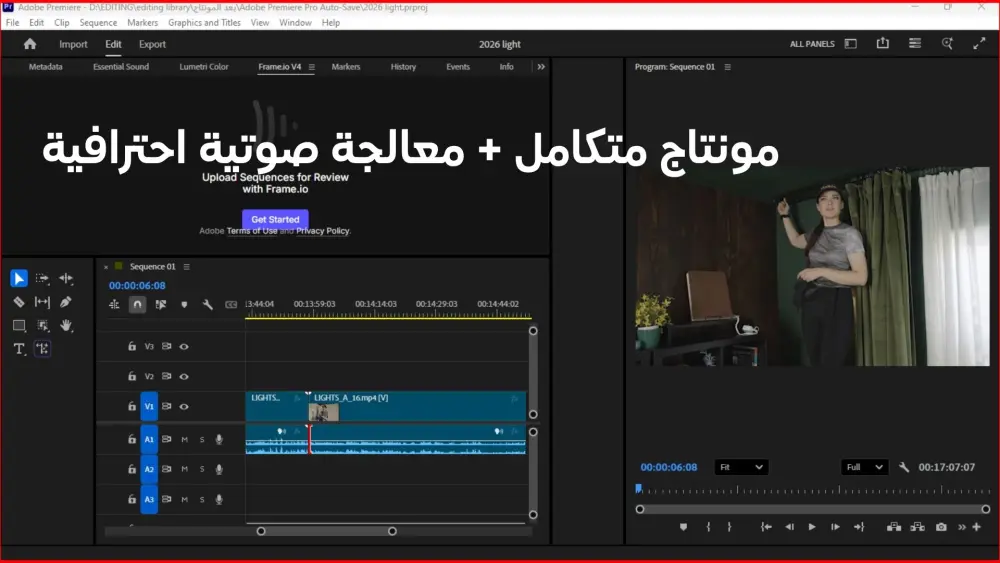Toggle V1 source patching target

[x=149, y=406]
